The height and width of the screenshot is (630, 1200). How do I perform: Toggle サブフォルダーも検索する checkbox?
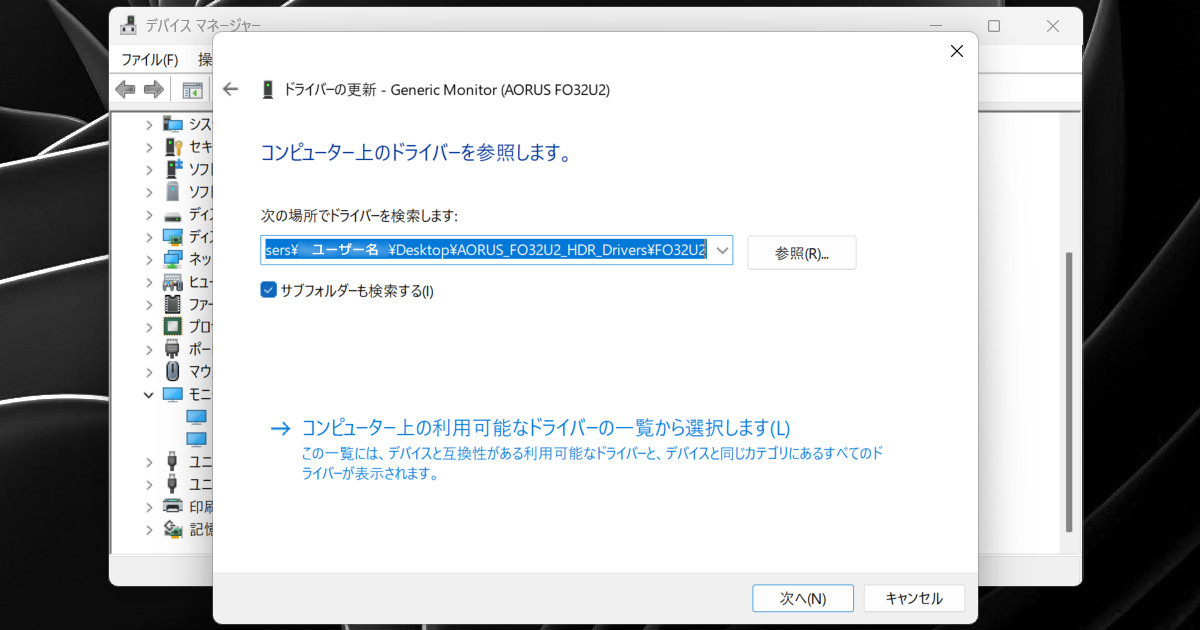click(x=268, y=291)
